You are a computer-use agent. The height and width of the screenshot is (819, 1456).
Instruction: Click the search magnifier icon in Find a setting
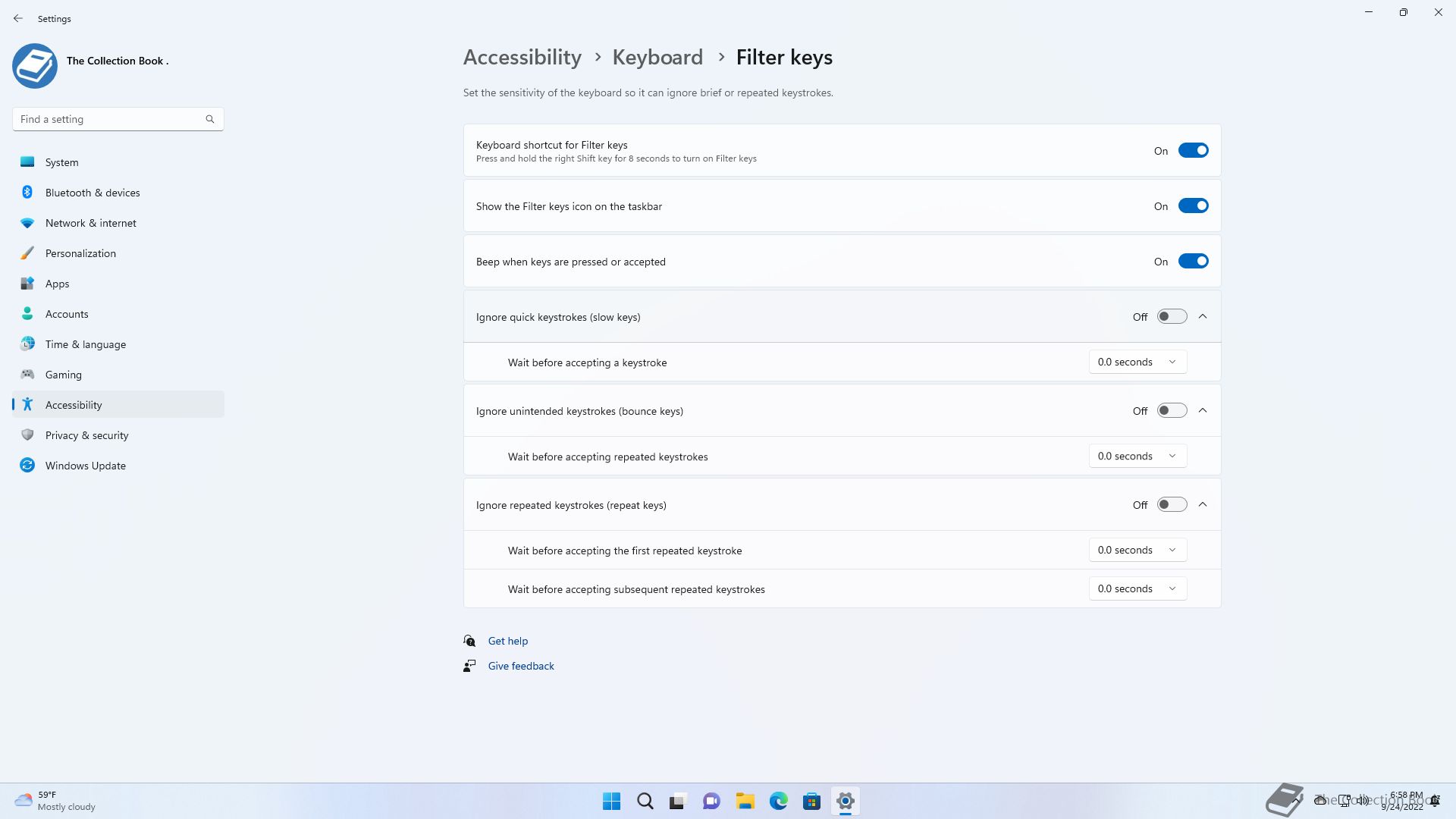coord(210,119)
